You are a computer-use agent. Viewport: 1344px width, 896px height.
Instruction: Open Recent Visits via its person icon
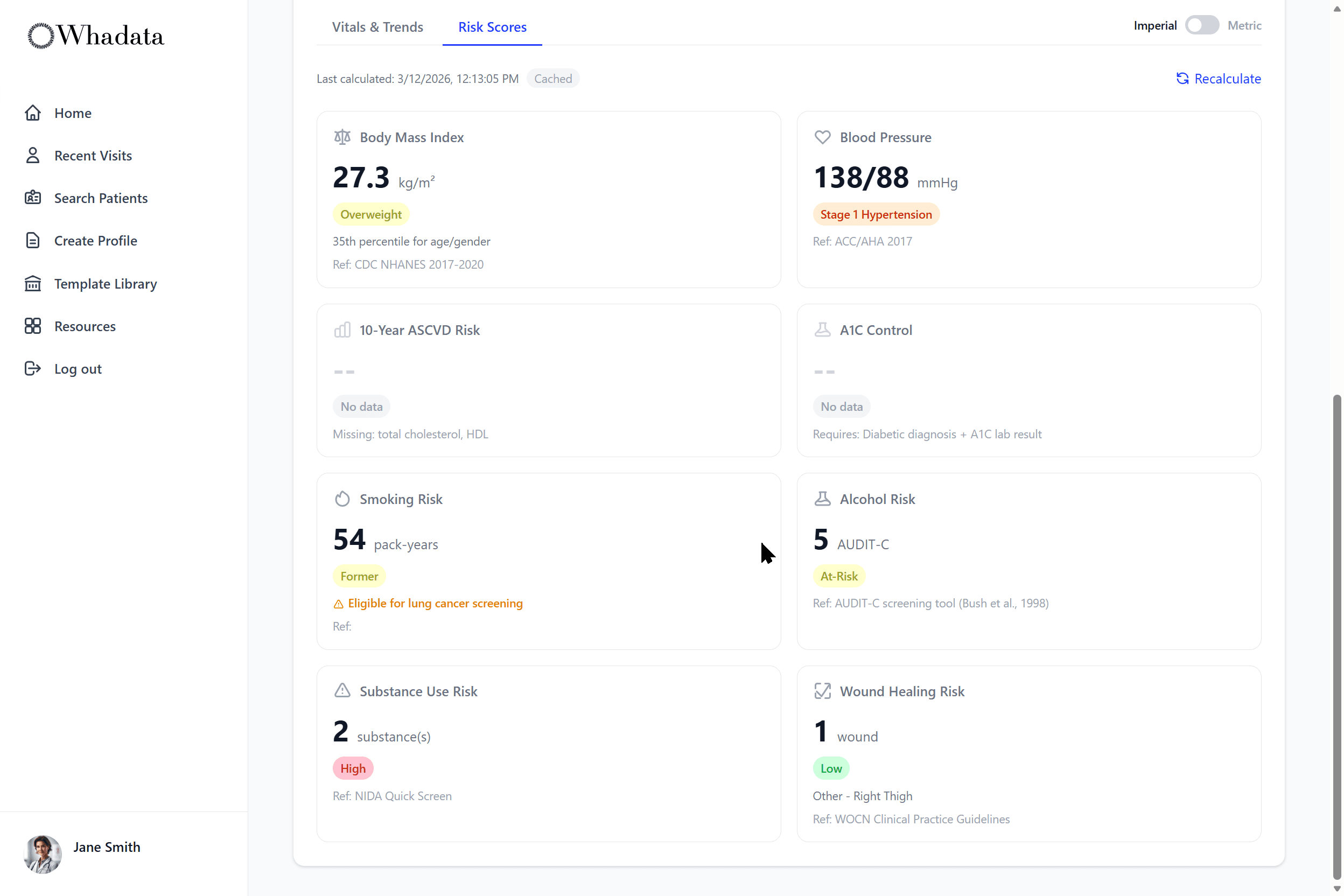[32, 155]
